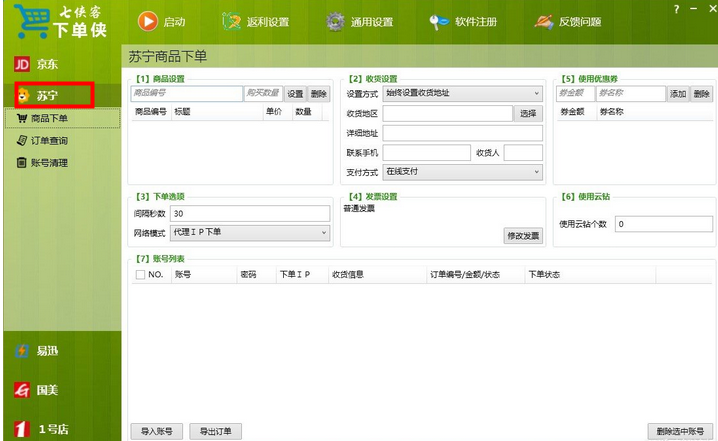Focus the 商品编号 input field

point(186,93)
